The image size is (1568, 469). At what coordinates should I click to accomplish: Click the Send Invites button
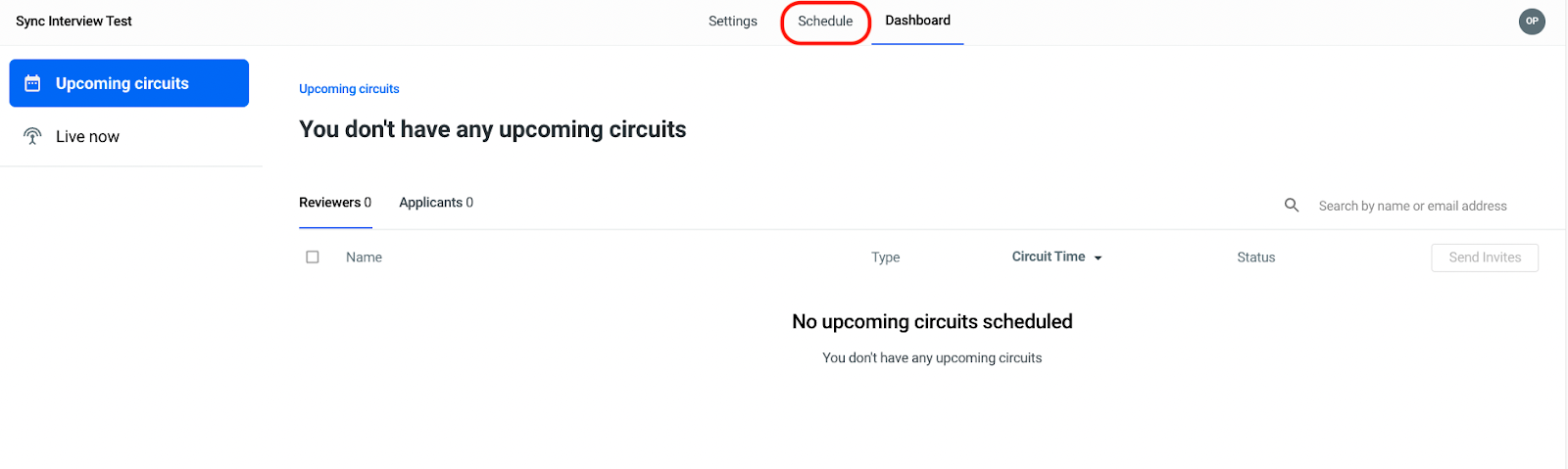pos(1485,258)
